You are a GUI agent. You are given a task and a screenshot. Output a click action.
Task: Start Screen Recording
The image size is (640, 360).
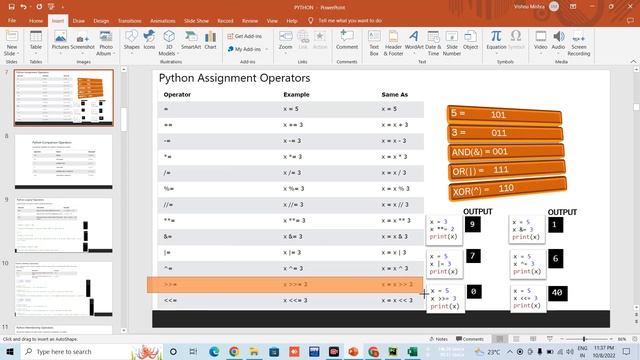pos(578,43)
